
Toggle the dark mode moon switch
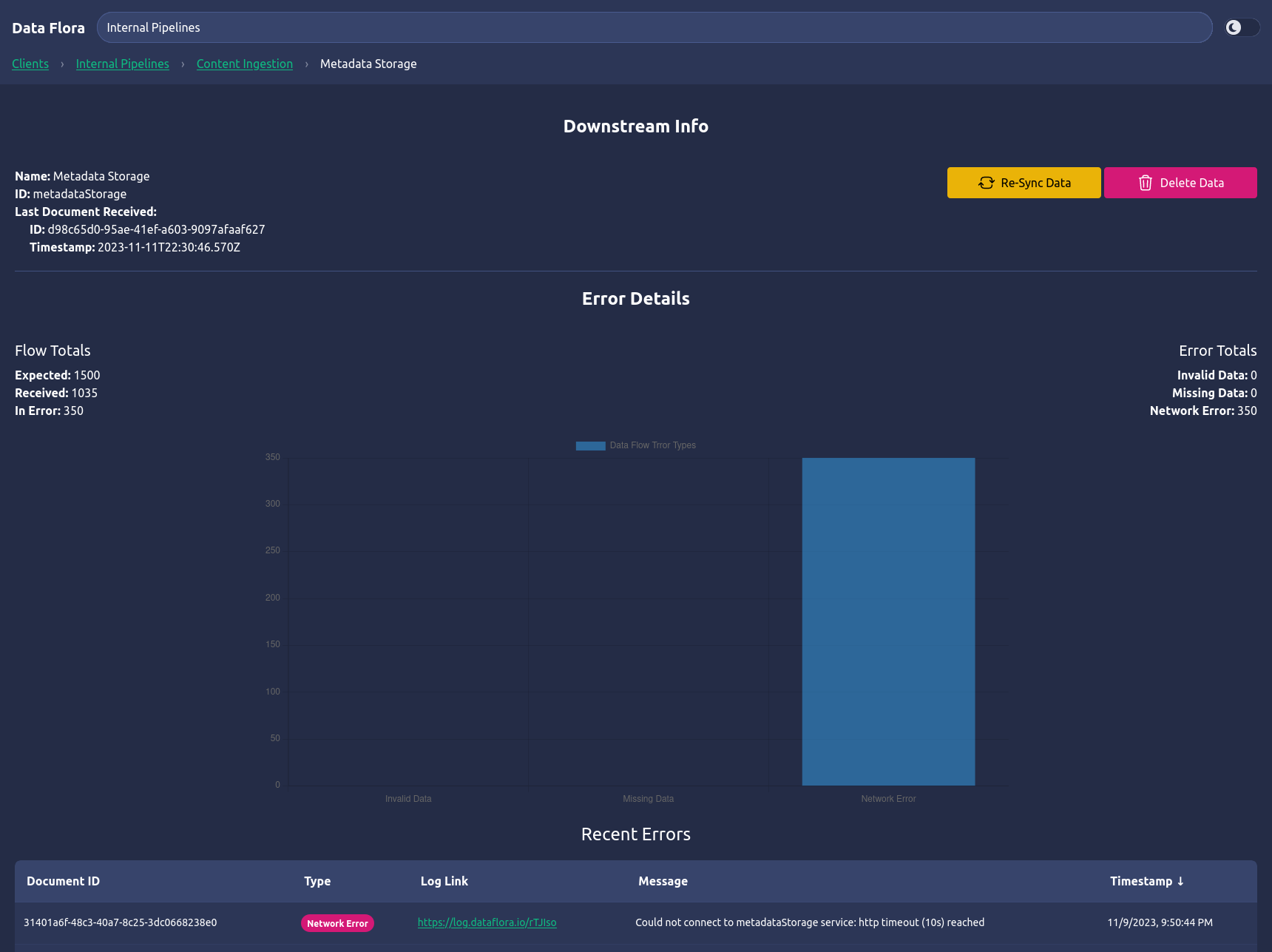point(1242,27)
